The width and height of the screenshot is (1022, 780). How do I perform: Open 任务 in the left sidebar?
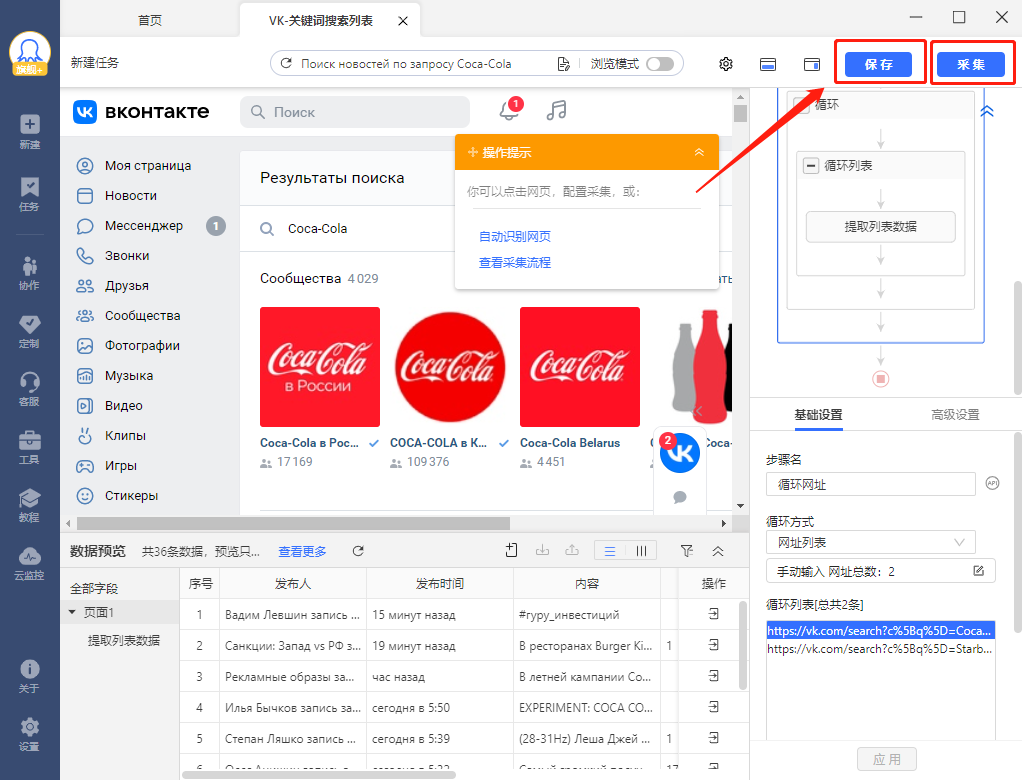pos(29,194)
